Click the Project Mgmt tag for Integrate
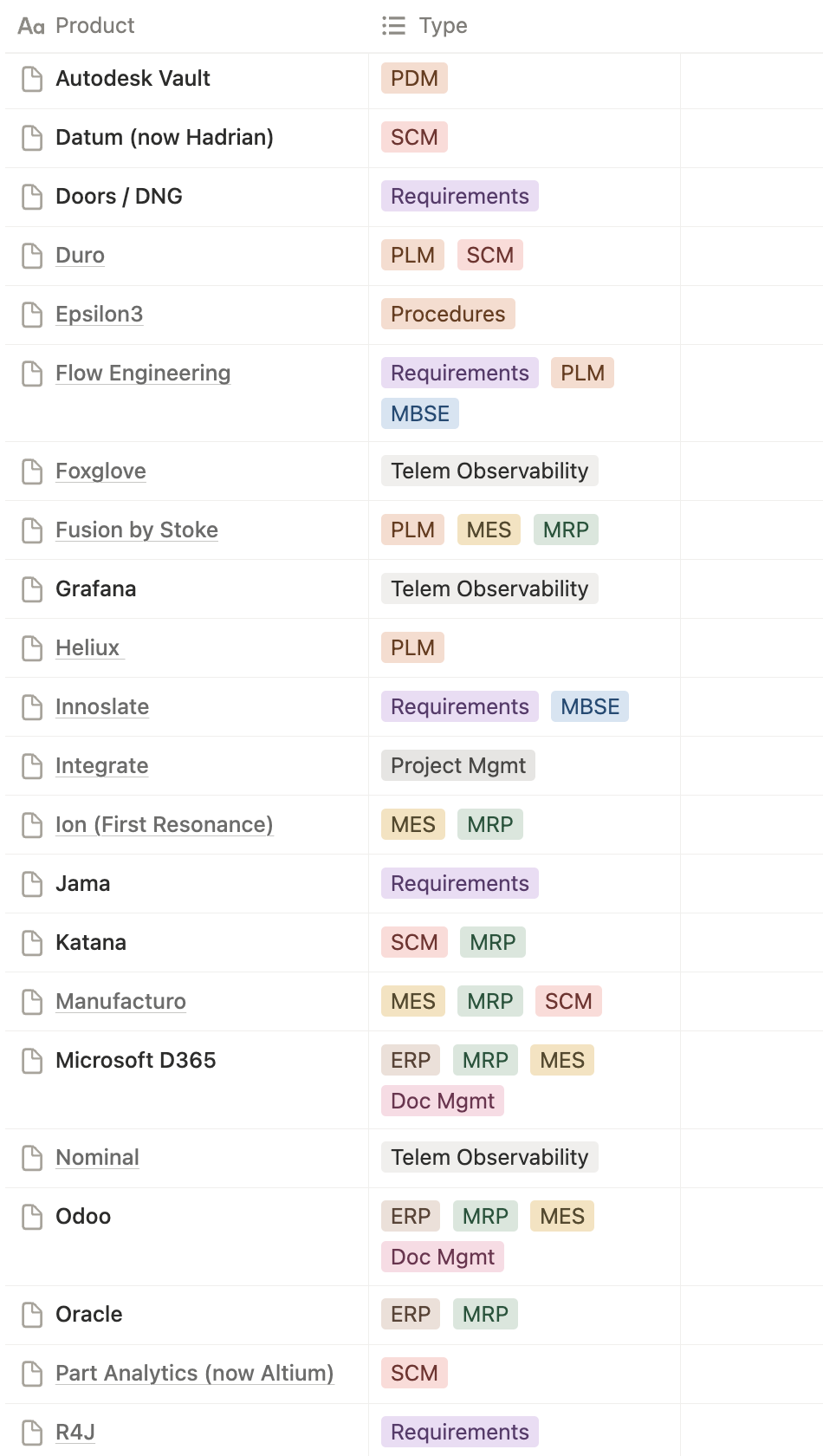 click(458, 766)
